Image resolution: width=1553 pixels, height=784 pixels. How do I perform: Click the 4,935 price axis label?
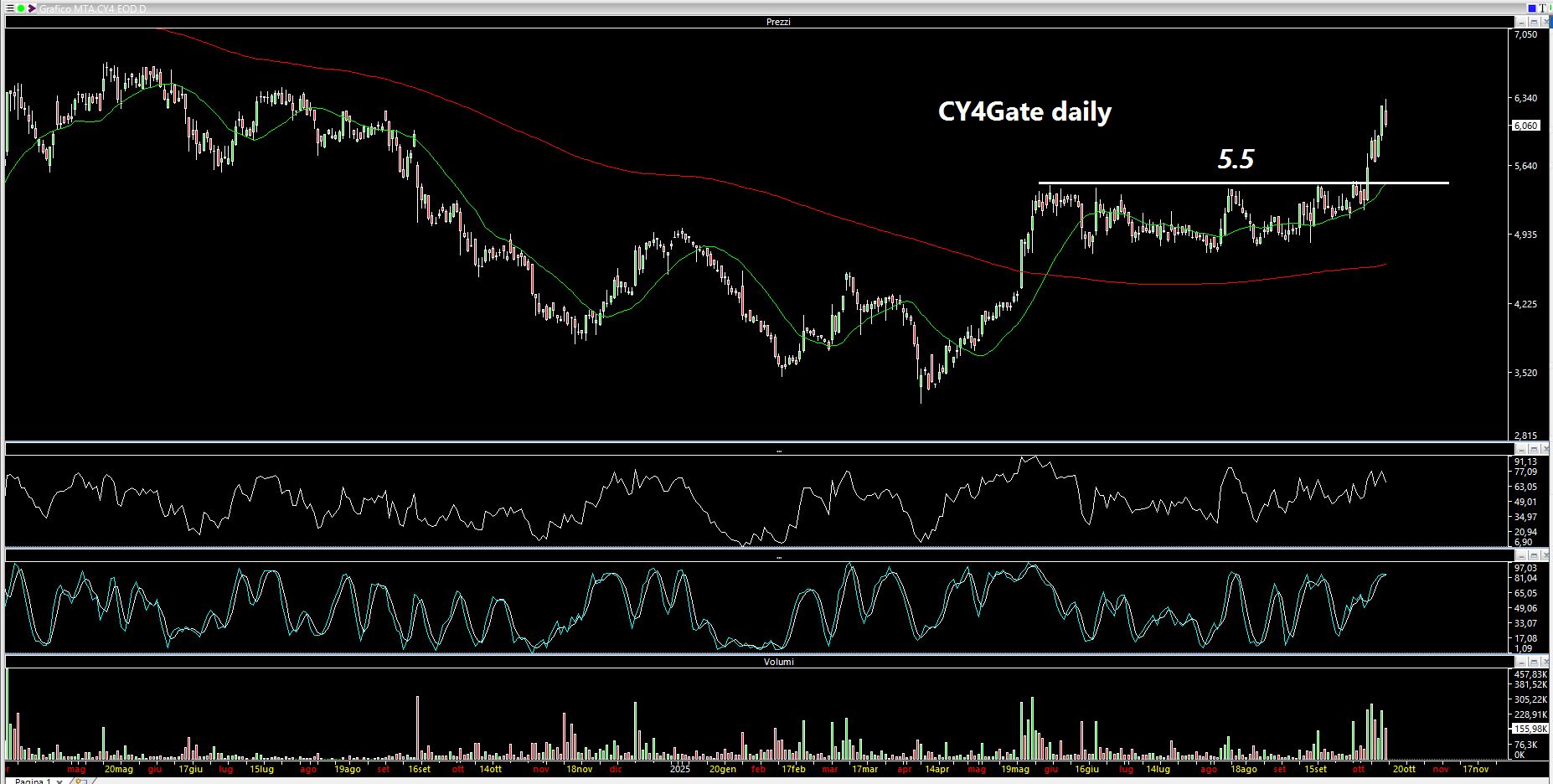1525,235
